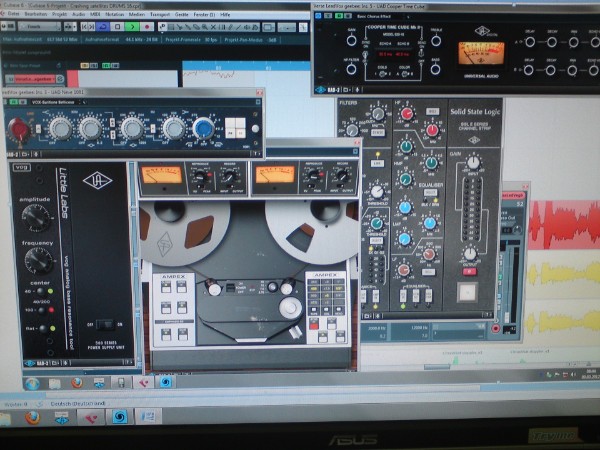Flip Cooper Time Cube Coils 1/2 switch
Screen dimensions: 600x450
click(382, 74)
